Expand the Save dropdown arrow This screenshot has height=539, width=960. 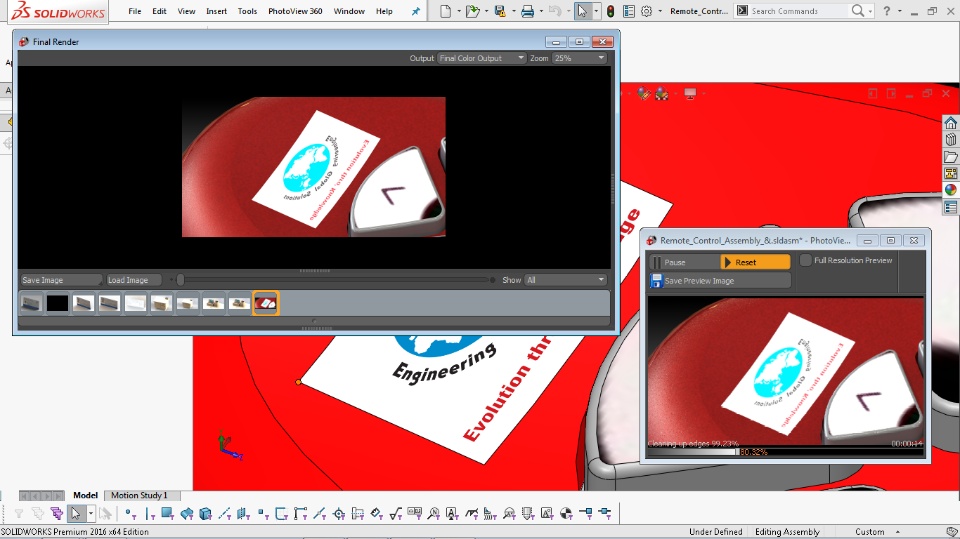pos(513,11)
